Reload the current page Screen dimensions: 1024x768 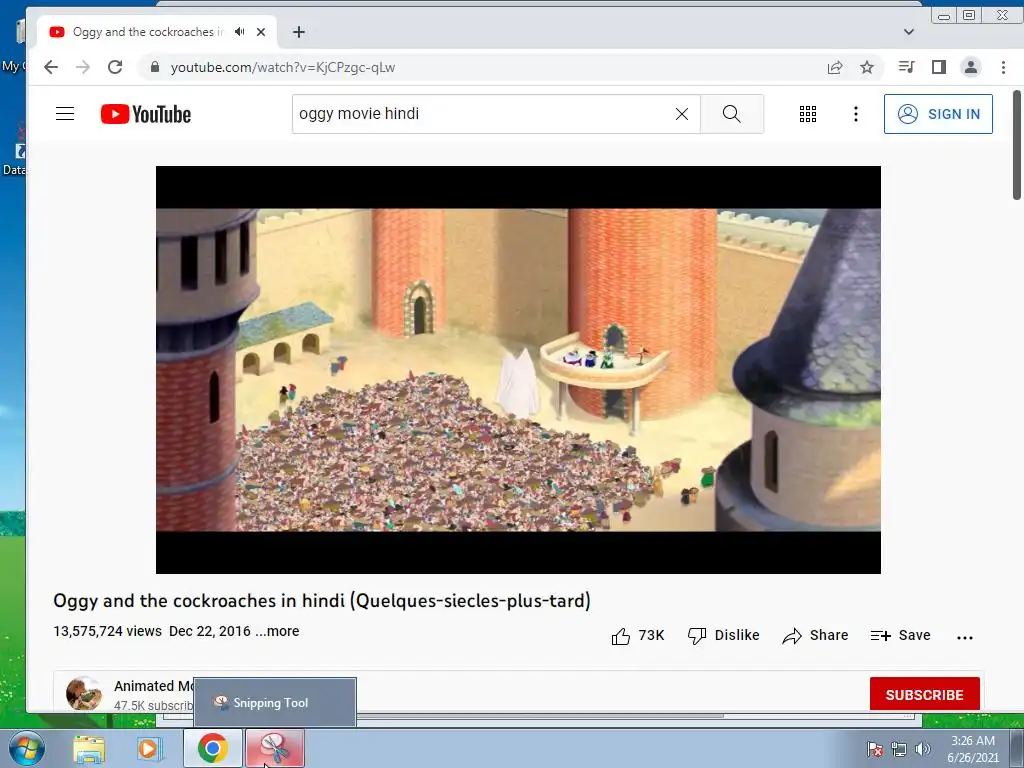[x=115, y=67]
